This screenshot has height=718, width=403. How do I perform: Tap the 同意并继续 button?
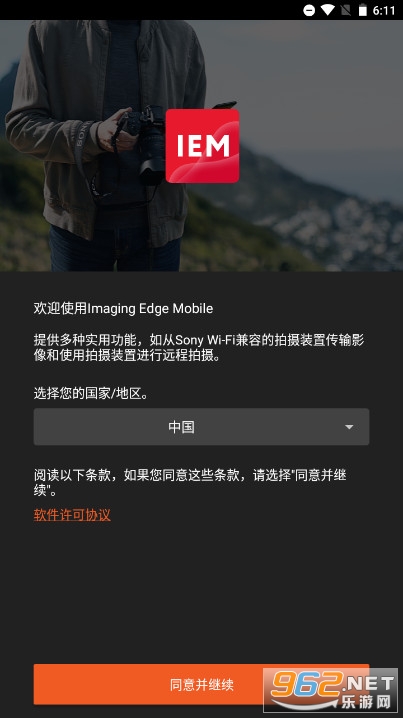pos(202,685)
